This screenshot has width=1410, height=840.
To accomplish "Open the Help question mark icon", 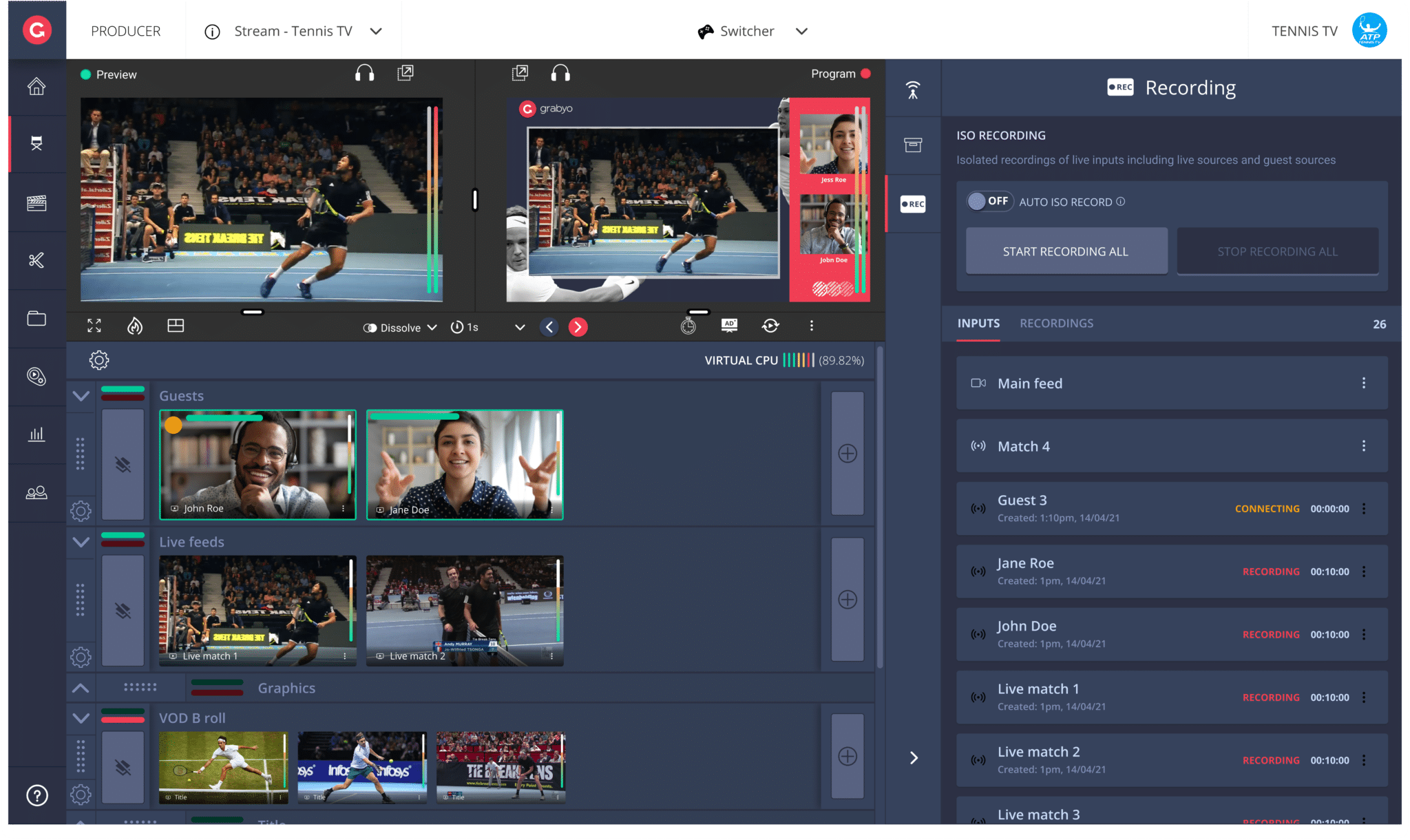I will pyautogui.click(x=36, y=795).
